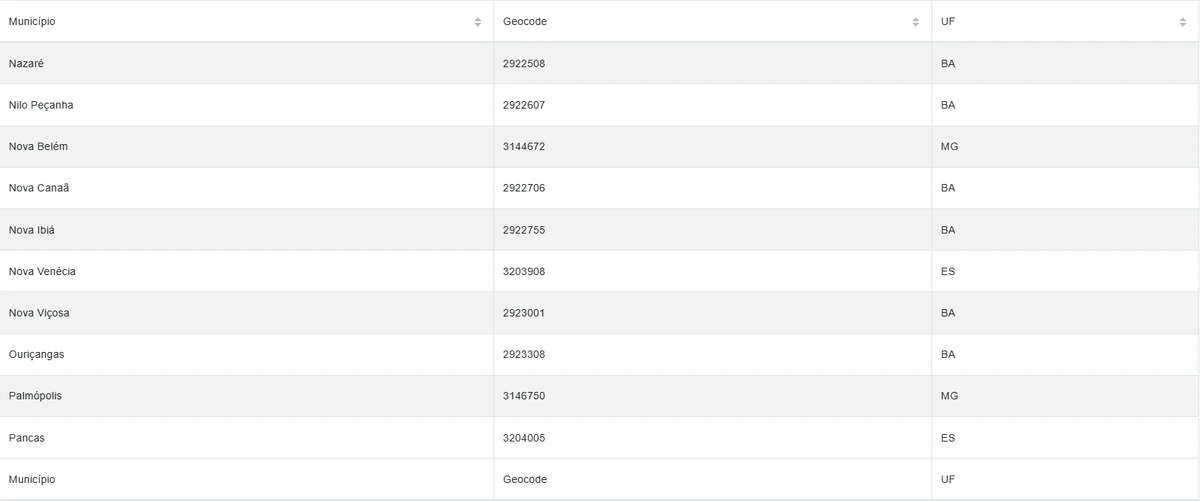Select the Ouriçangas municipality cell

coord(36,355)
